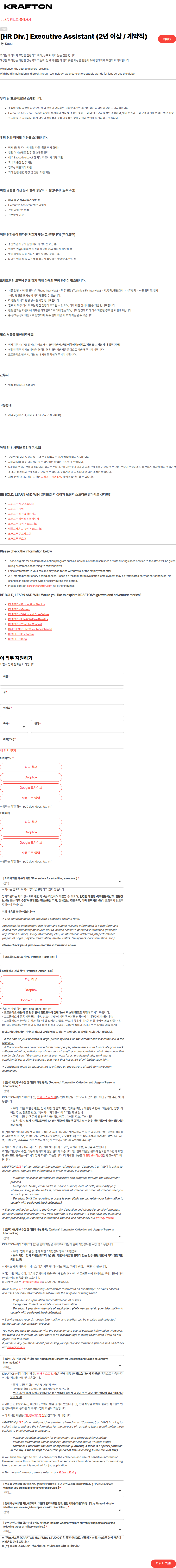
Task: Click the KRAFTON logo in the header
Action: 28,7
